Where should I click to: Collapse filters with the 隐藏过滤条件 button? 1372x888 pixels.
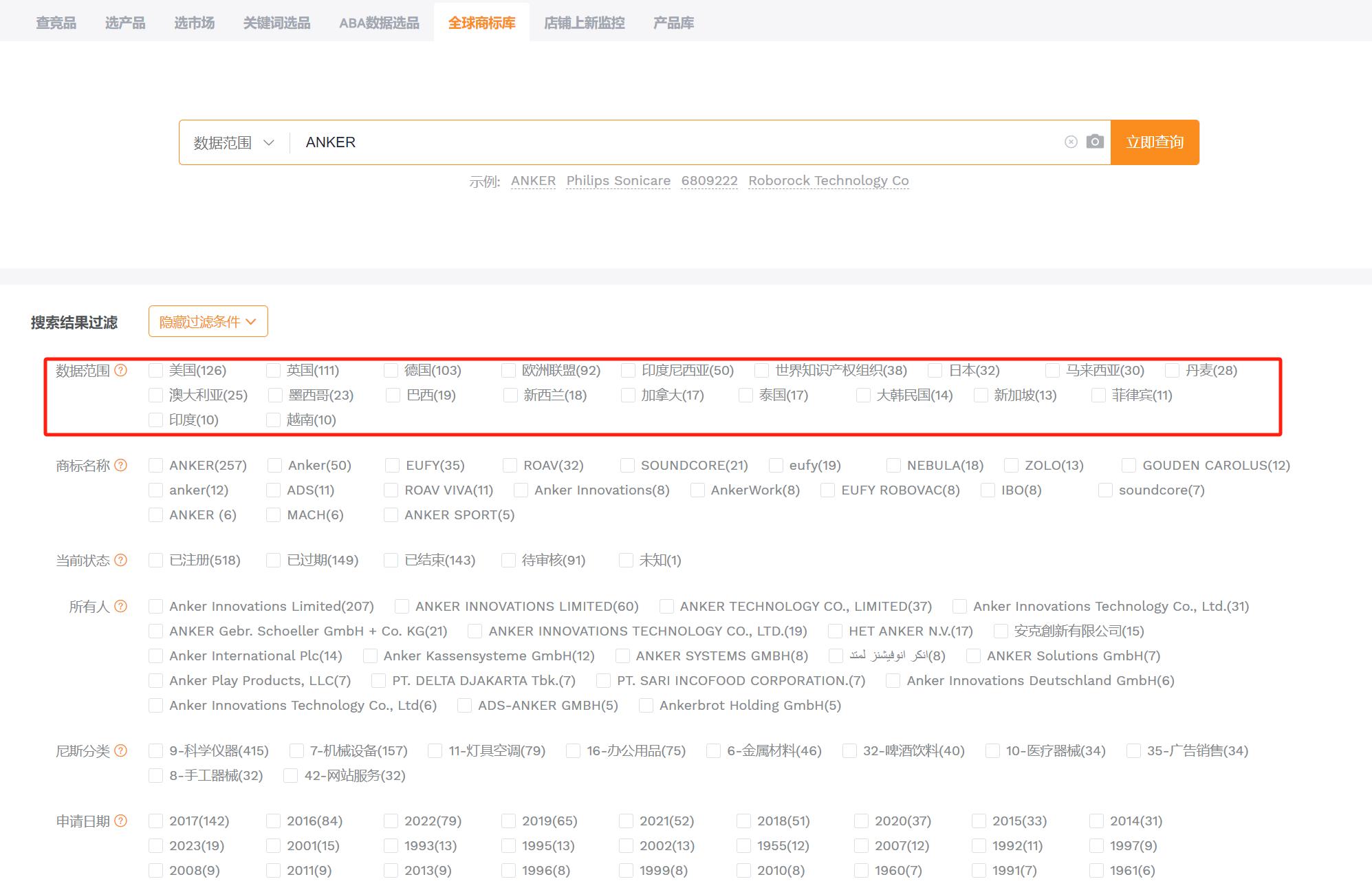[208, 321]
